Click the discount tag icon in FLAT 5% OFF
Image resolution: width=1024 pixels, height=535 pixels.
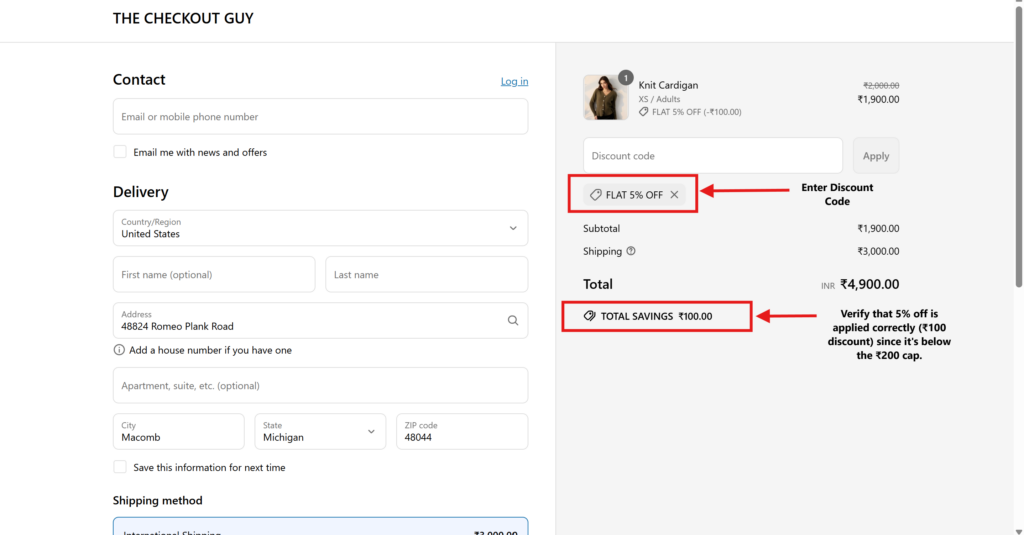[x=596, y=195]
